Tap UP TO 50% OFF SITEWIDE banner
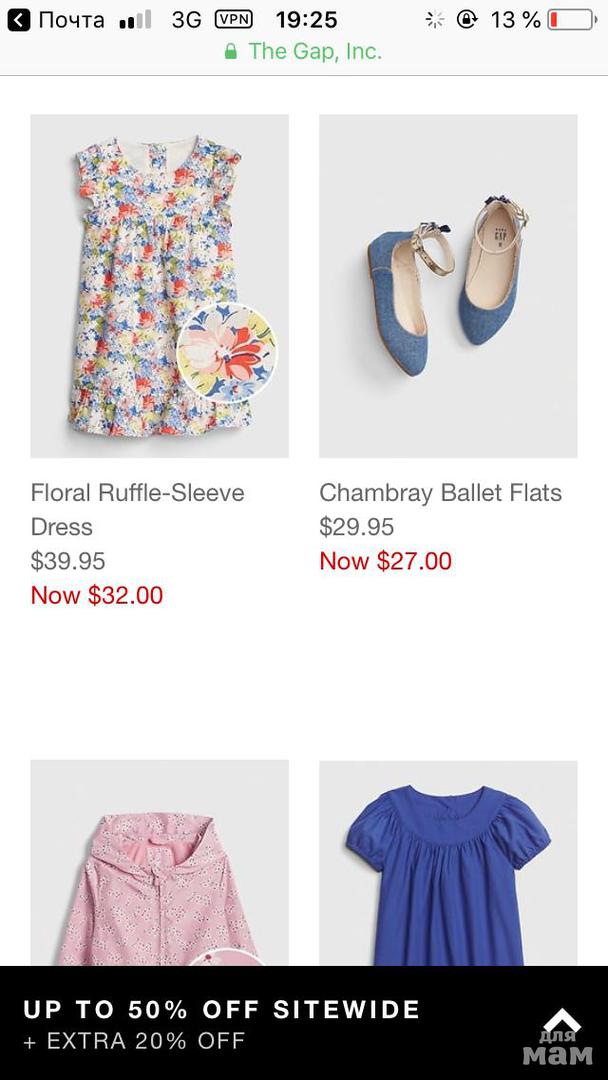The height and width of the screenshot is (1080, 608). [x=222, y=1010]
